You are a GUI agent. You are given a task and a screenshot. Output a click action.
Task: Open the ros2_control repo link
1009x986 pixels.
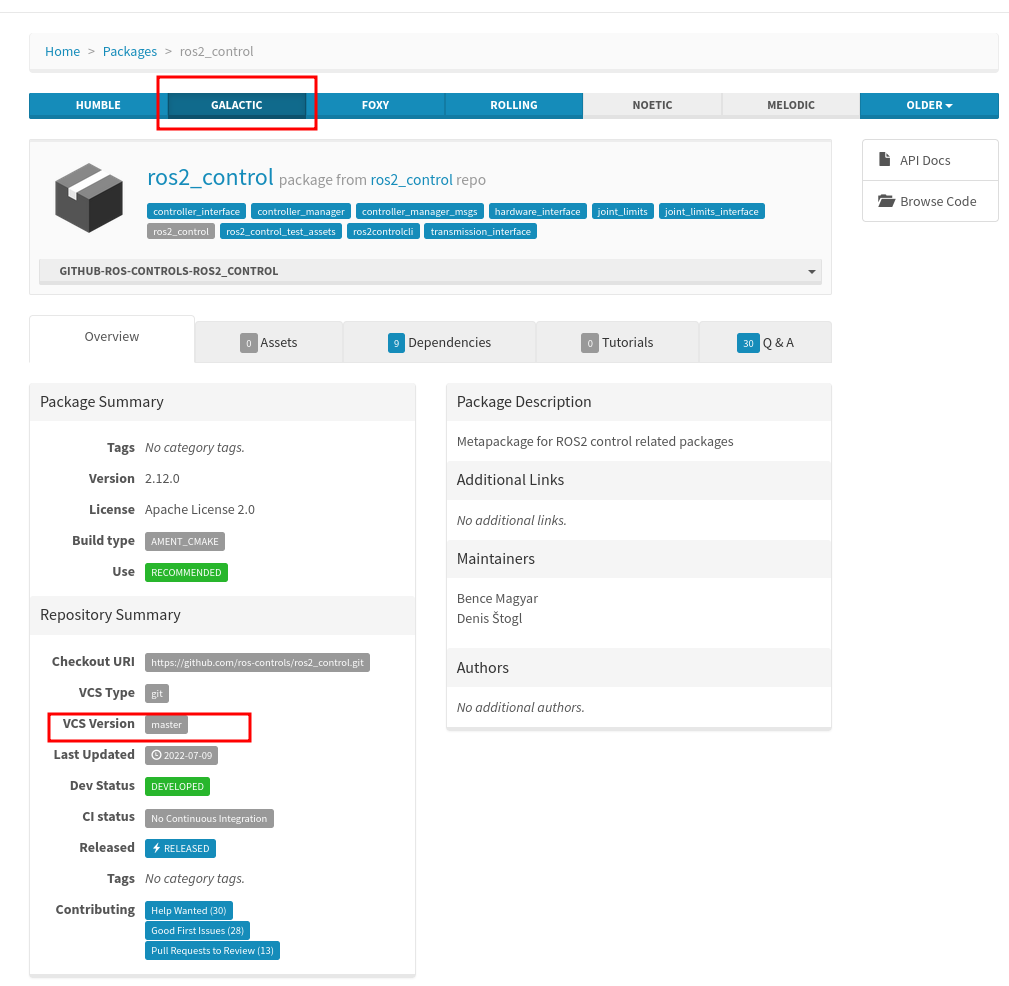411,180
